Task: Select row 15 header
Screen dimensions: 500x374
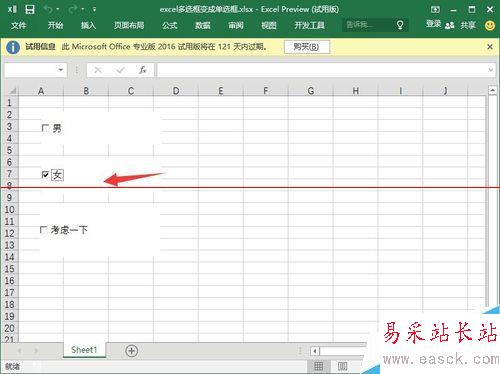Action: [x=9, y=269]
